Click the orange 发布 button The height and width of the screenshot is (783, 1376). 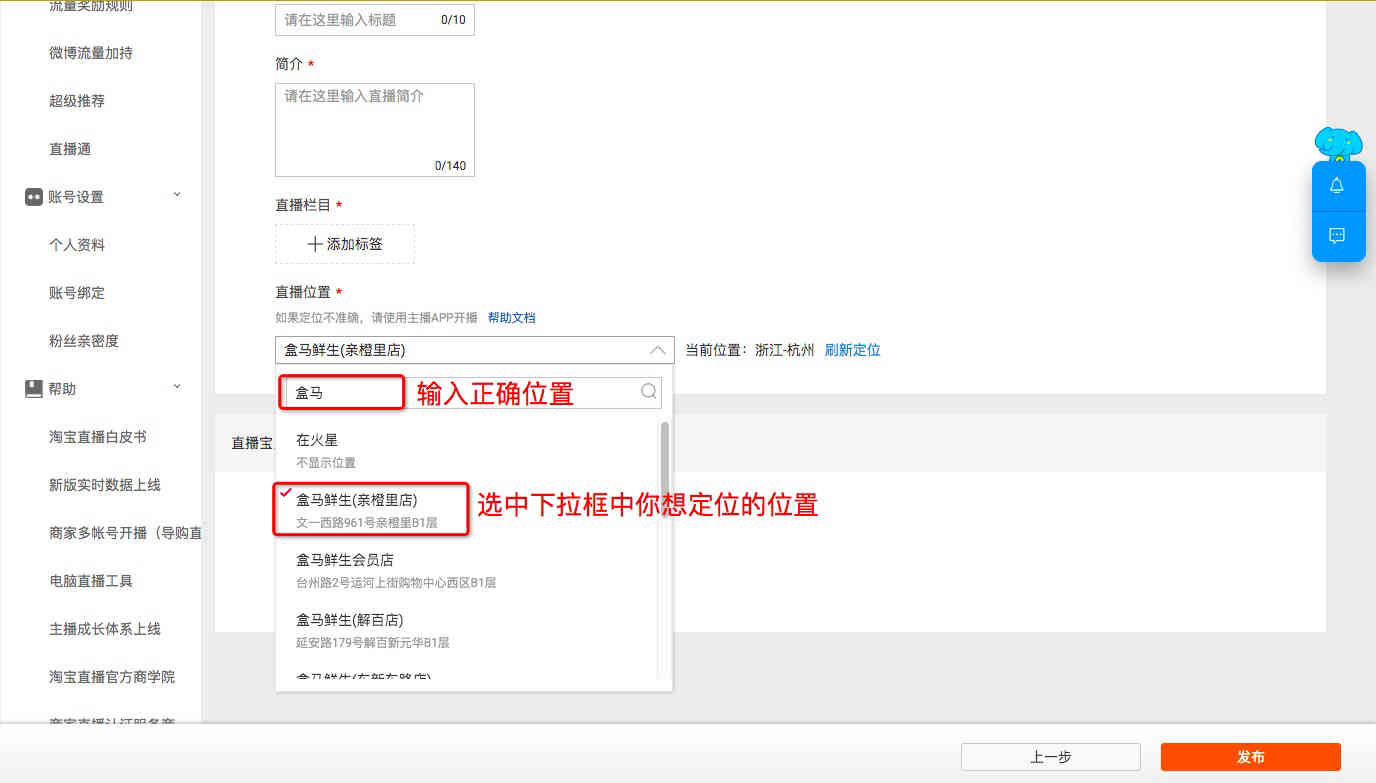pos(1250,757)
